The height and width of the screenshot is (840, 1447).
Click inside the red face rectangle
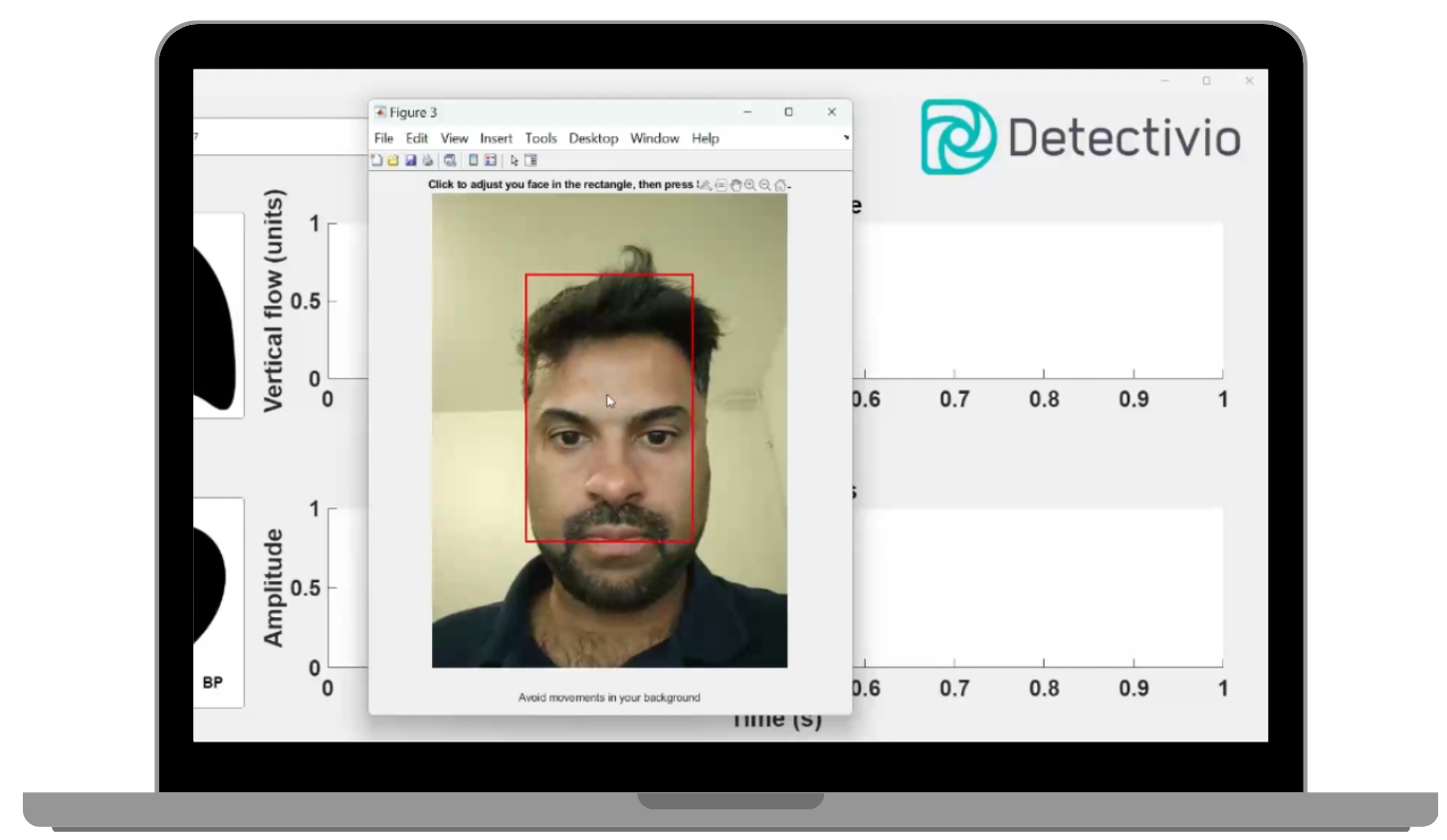tap(609, 408)
